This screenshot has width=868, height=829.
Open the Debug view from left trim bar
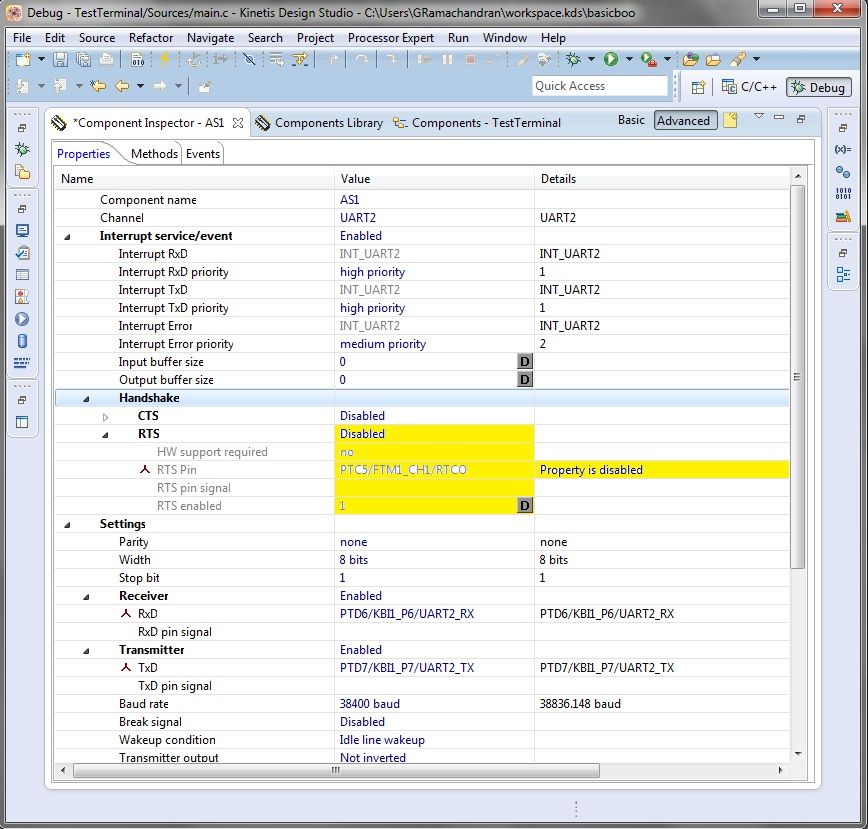click(x=22, y=149)
